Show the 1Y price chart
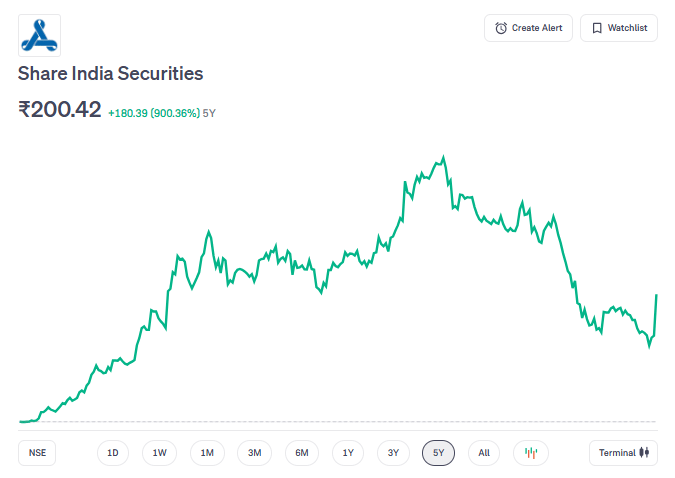The height and width of the screenshot is (478, 675). pos(348,453)
